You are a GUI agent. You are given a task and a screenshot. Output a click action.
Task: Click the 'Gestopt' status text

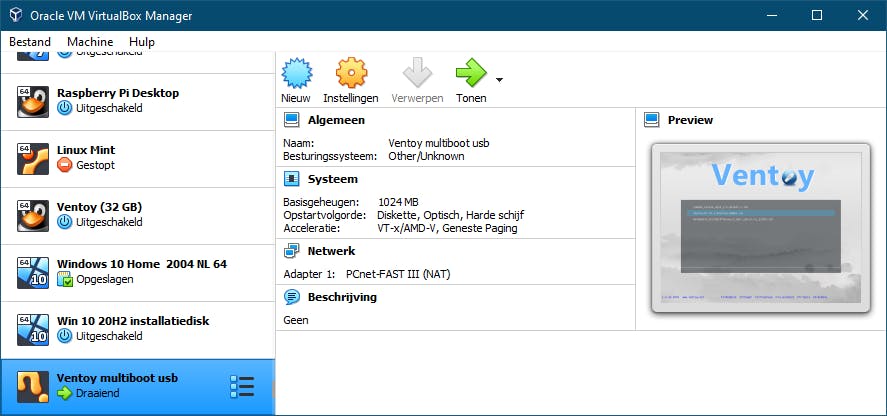pyautogui.click(x=96, y=165)
